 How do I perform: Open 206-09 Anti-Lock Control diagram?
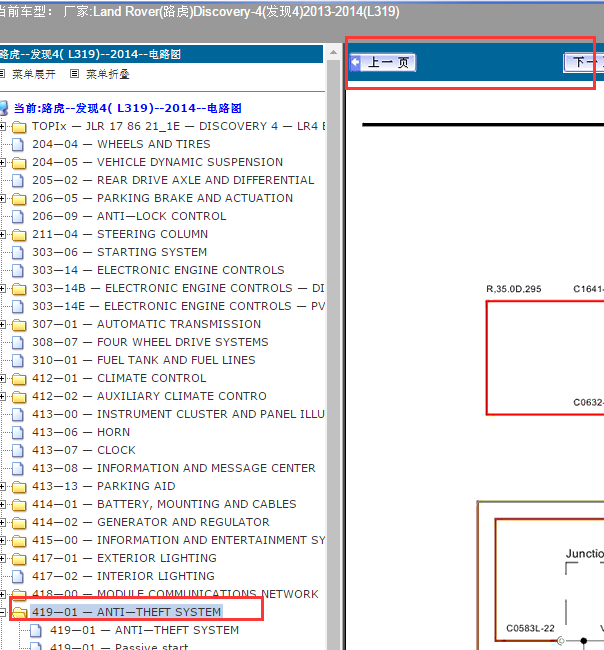click(129, 216)
